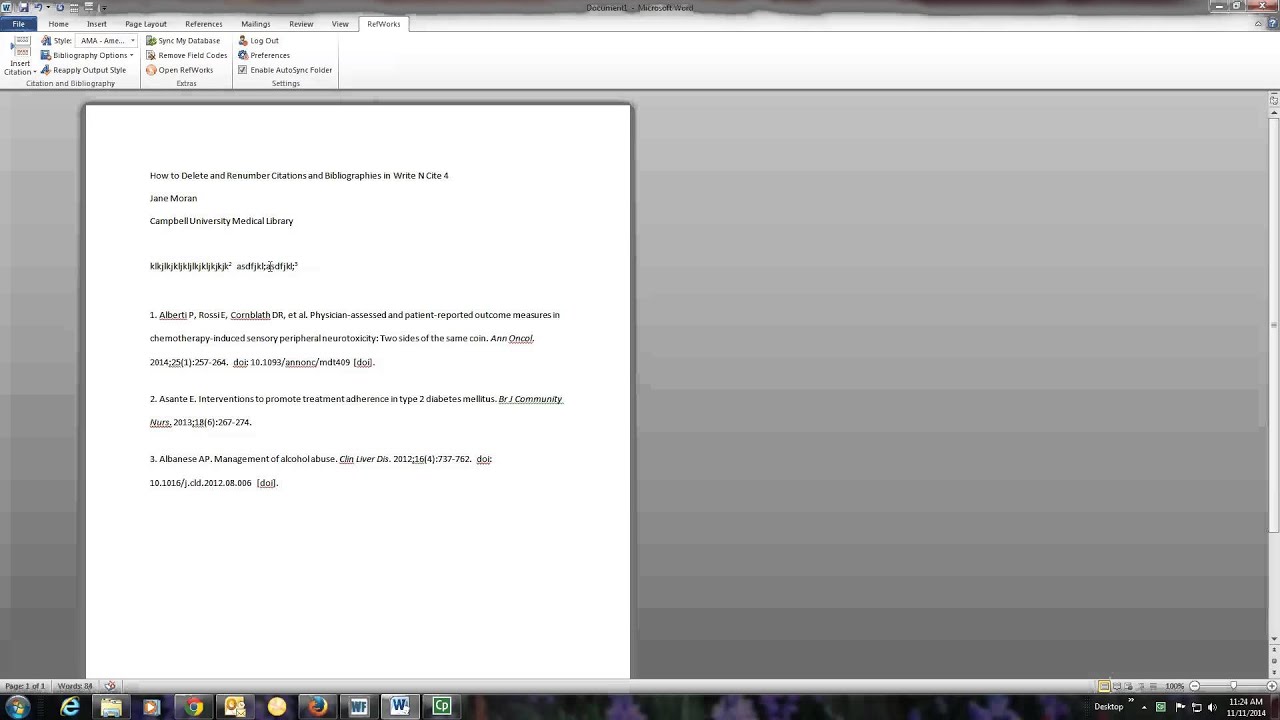1280x720 pixels.
Task: Click the Bibliography Options icon
Action: (46, 56)
